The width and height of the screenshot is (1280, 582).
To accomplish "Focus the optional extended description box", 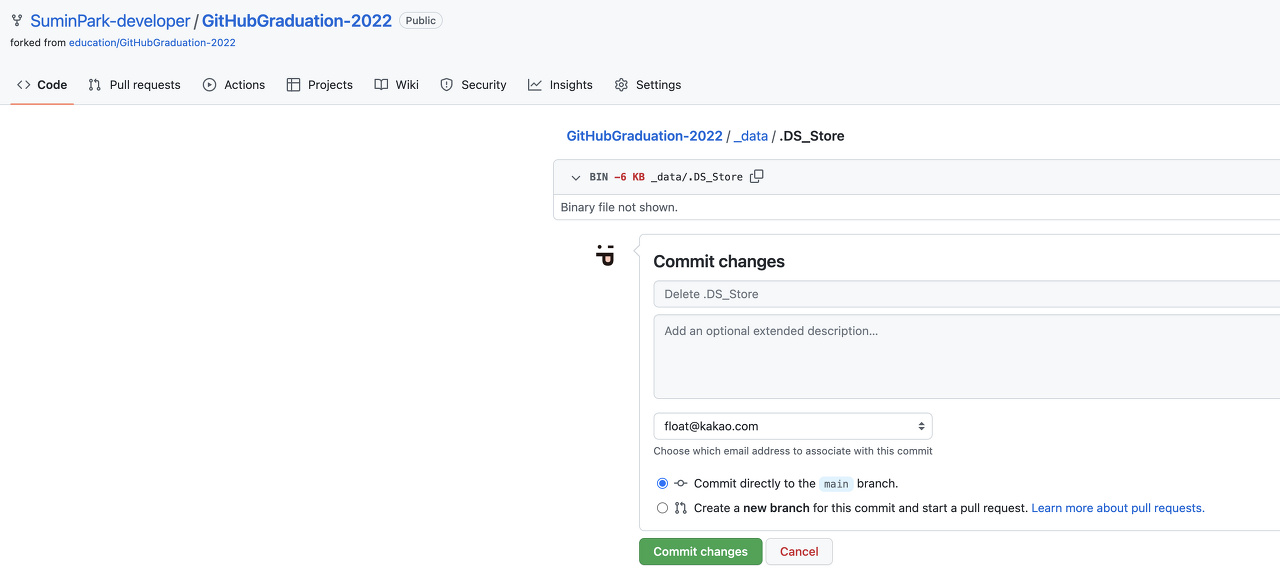I will 966,357.
